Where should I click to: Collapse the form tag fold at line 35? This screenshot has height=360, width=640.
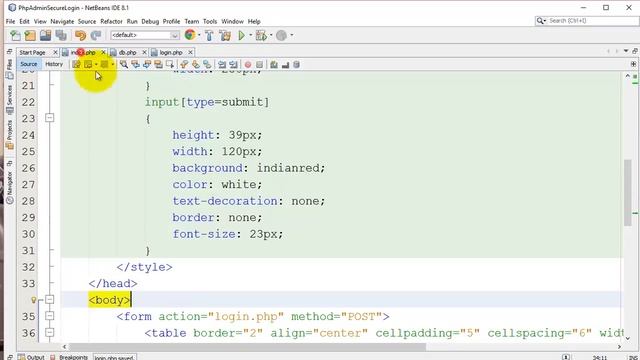pos(49,316)
